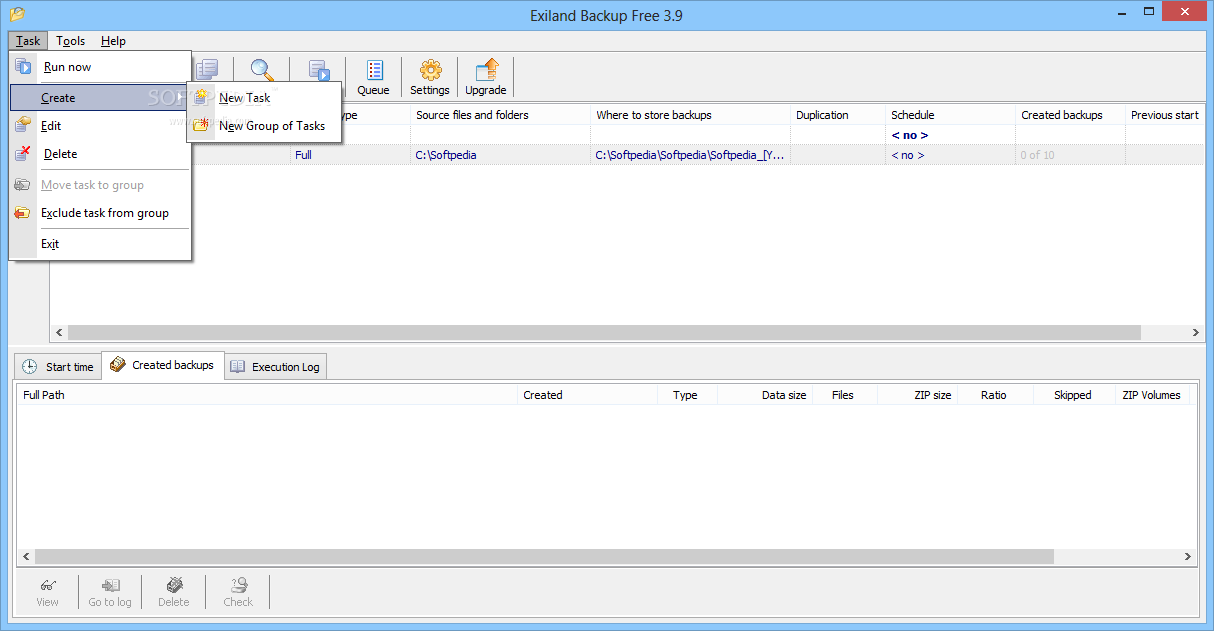
Task: Open the Help menu
Action: tap(113, 41)
